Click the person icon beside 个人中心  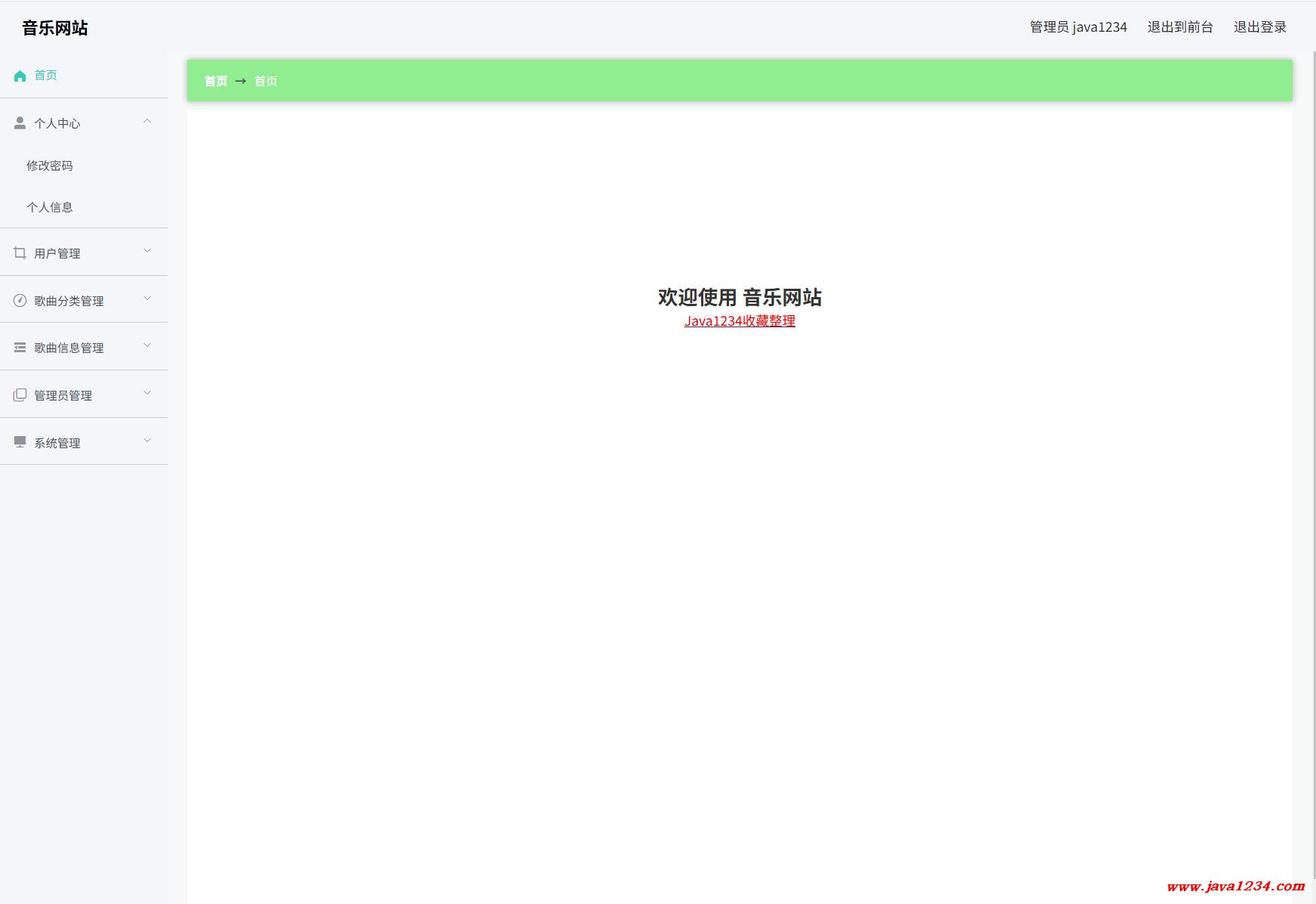20,123
